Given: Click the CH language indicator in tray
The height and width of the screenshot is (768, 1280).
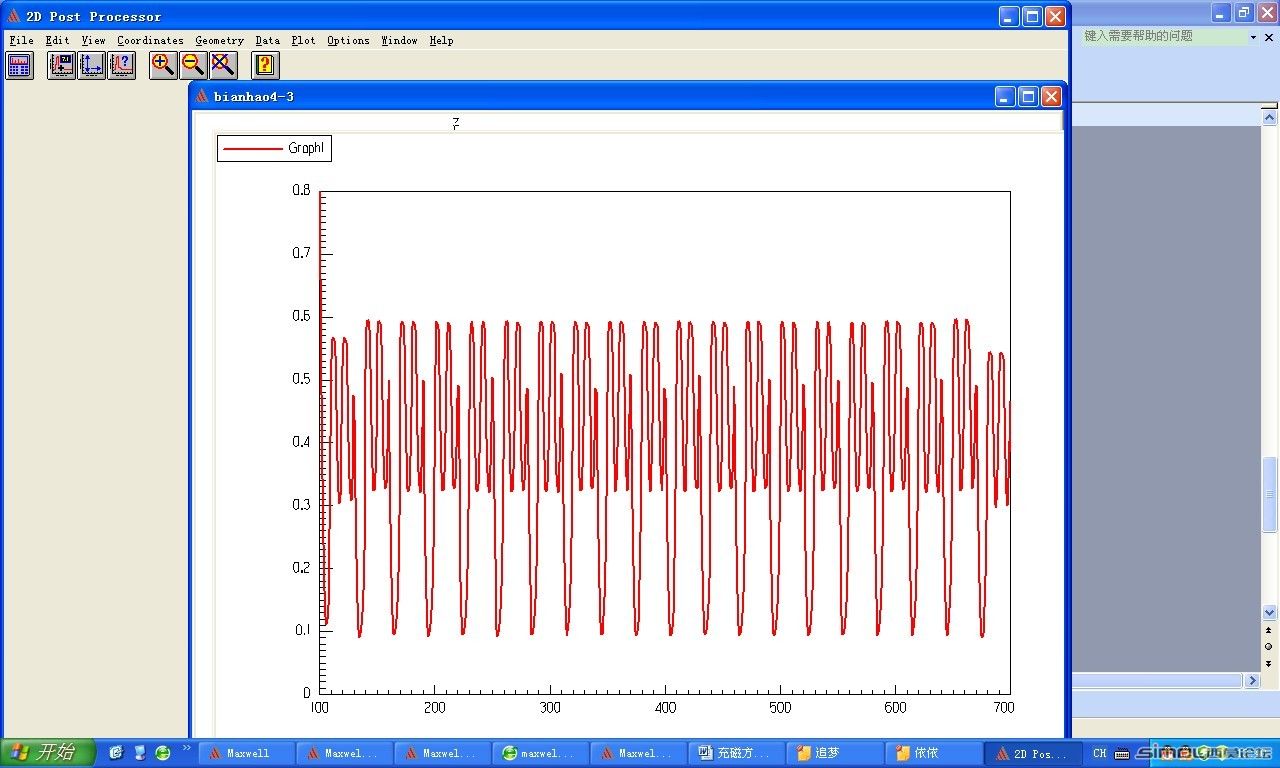Looking at the screenshot, I should [1100, 753].
